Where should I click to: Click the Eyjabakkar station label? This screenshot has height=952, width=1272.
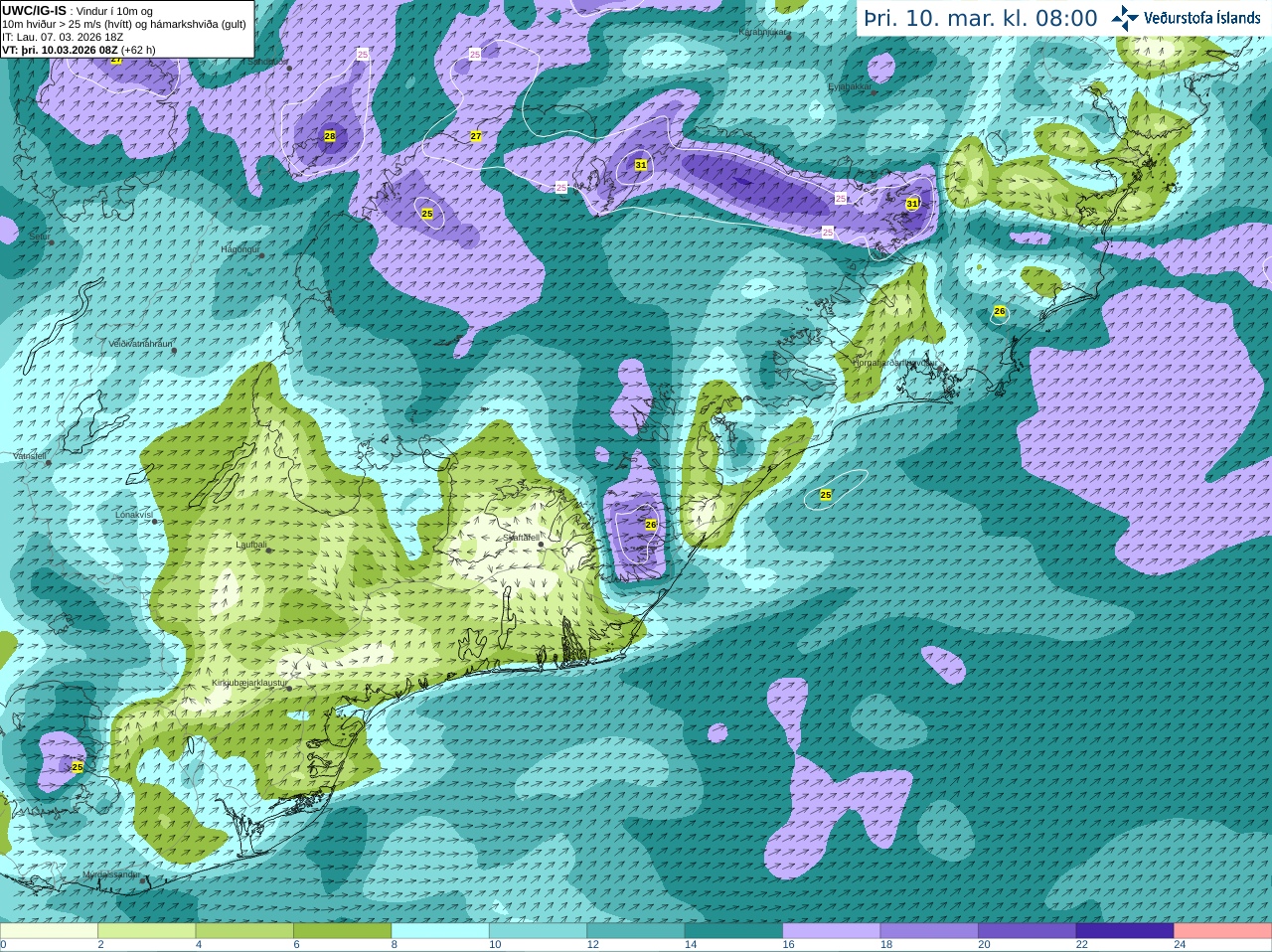[850, 86]
